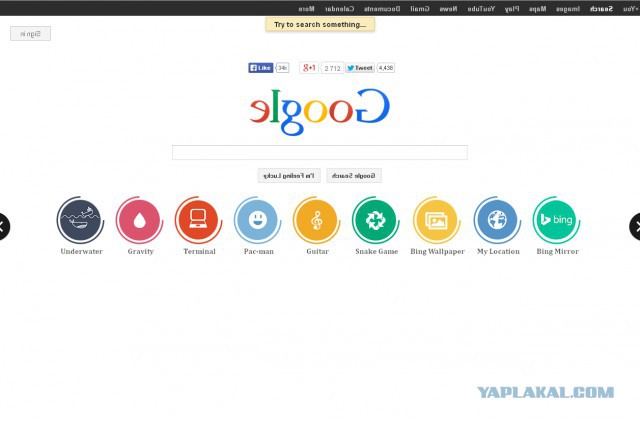Go to previous carousel item with left arrow

click(x=2, y=227)
